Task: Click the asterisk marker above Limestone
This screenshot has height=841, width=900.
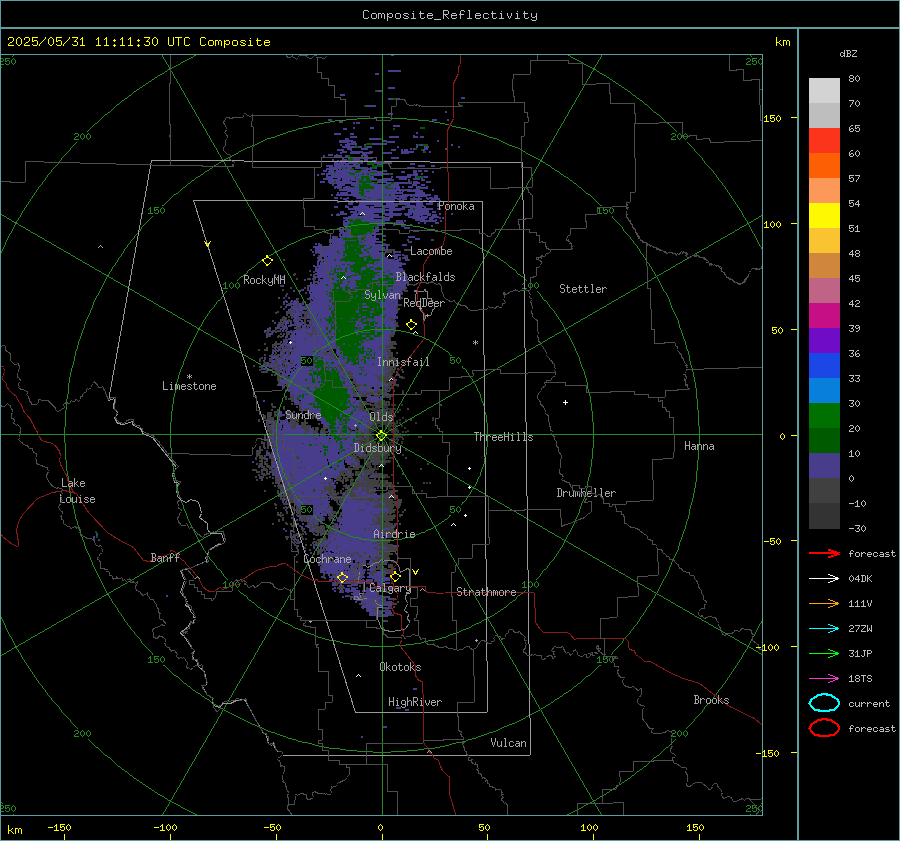Action: click(x=189, y=377)
